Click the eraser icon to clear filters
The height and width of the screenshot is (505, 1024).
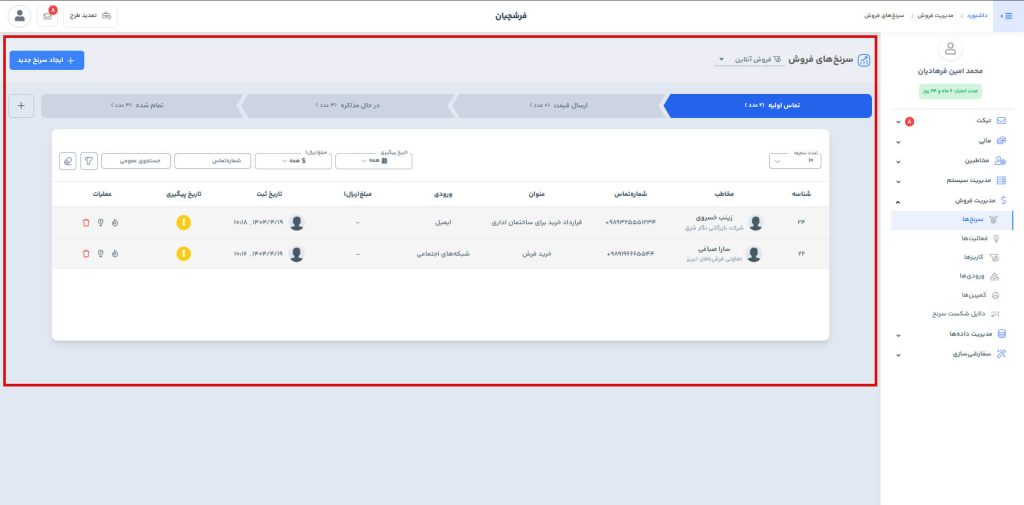tap(68, 160)
